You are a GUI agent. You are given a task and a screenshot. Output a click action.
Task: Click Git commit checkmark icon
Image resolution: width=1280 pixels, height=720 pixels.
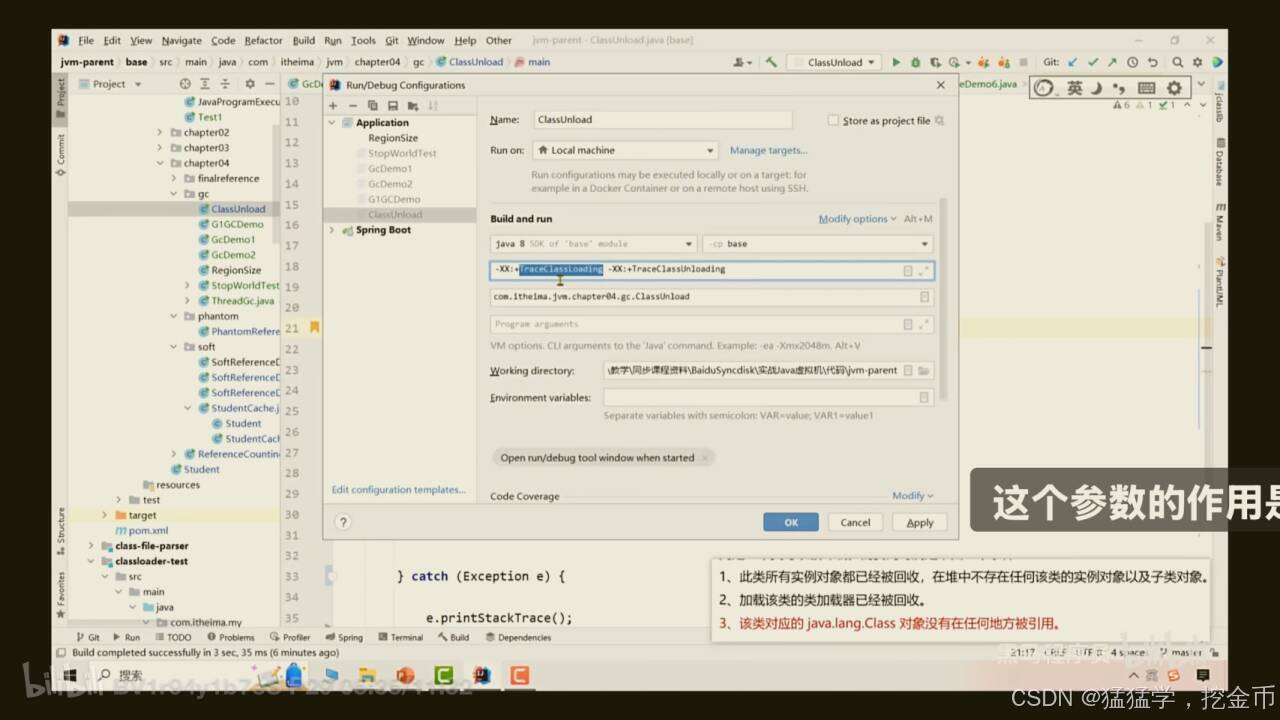point(1093,62)
